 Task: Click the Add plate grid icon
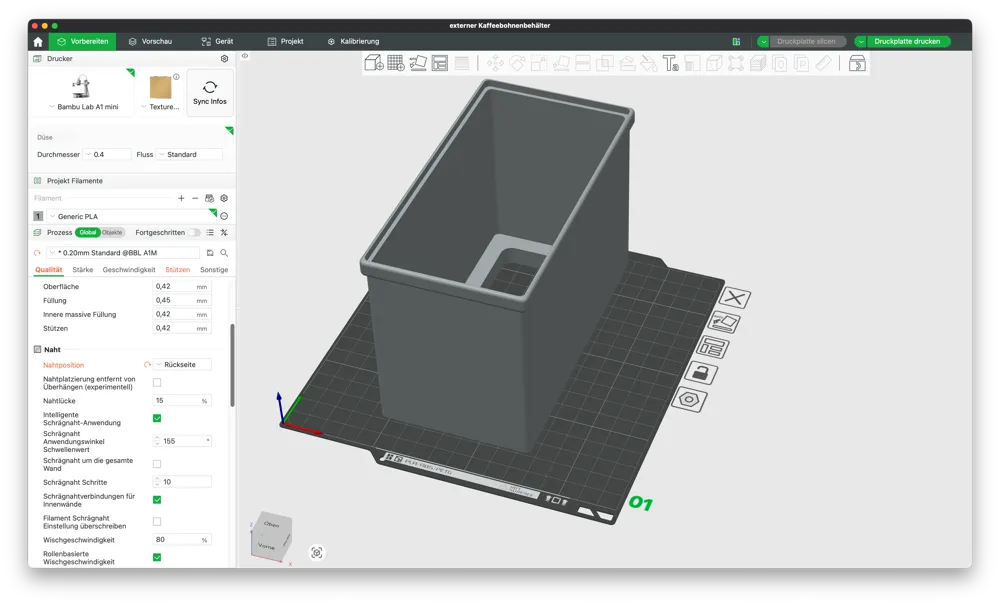pyautogui.click(x=395, y=63)
